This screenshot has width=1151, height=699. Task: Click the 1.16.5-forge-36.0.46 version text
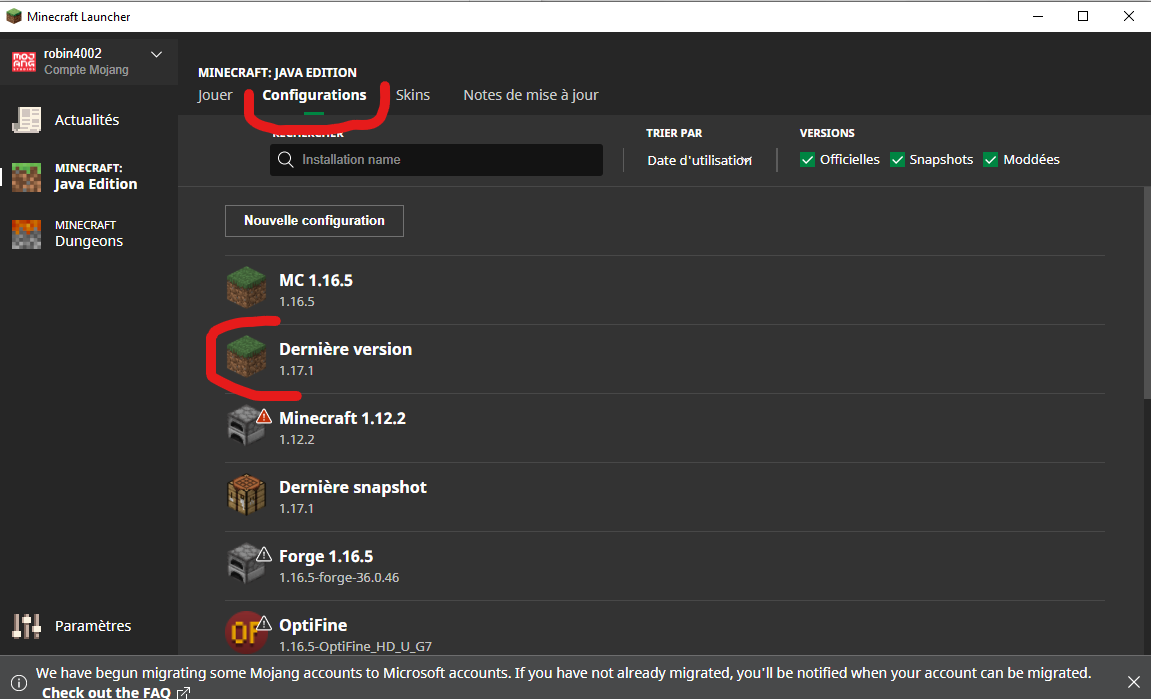pyautogui.click(x=339, y=578)
